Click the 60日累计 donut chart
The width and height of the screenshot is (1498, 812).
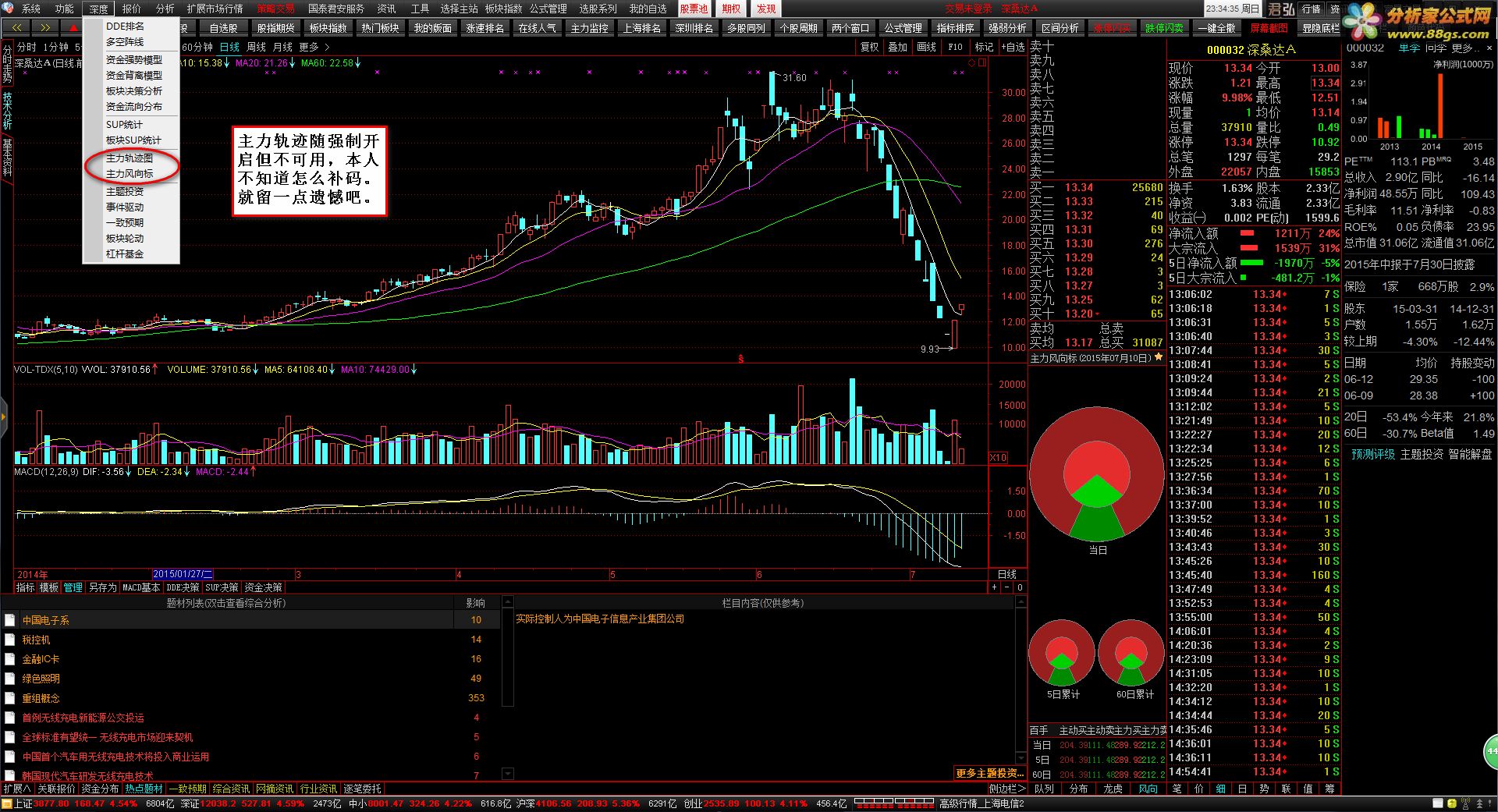1131,653
